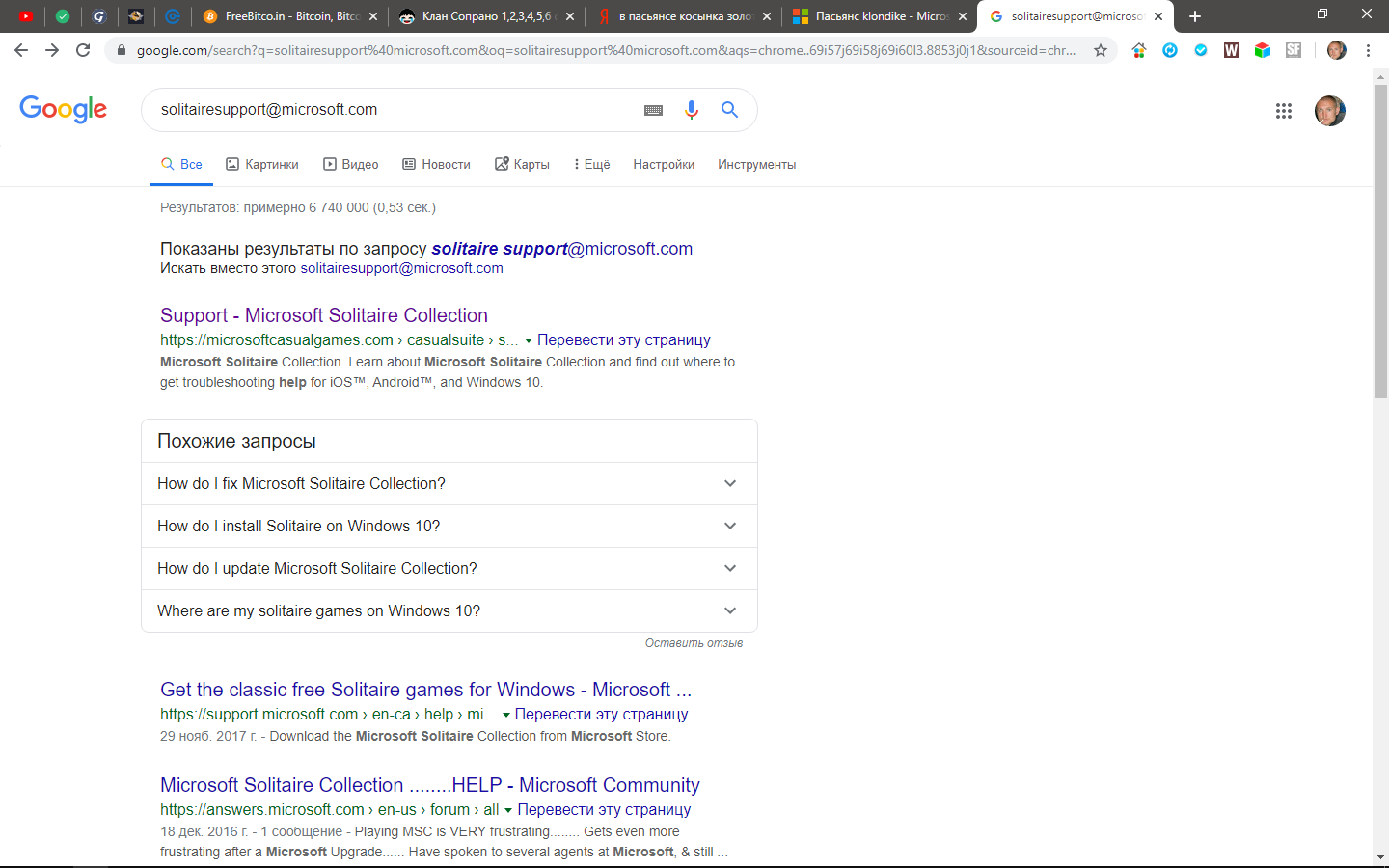Open dropdown arrow beside support.microsoft.com URL
The image size is (1389, 868).
click(505, 715)
